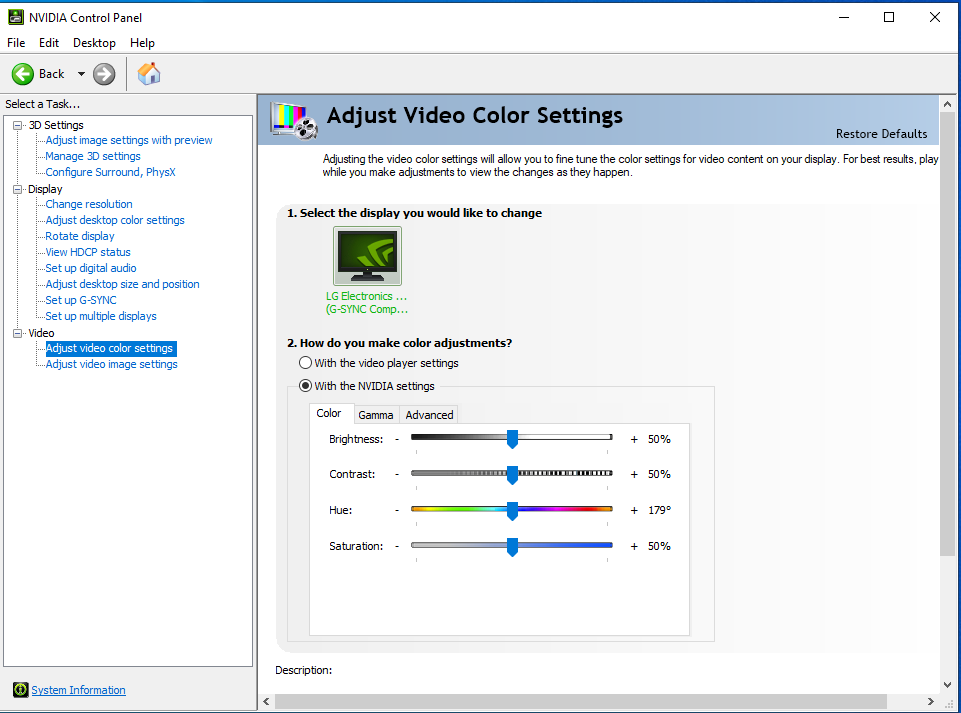961x713 pixels.
Task: Switch to the Advanced tab
Action: point(429,415)
